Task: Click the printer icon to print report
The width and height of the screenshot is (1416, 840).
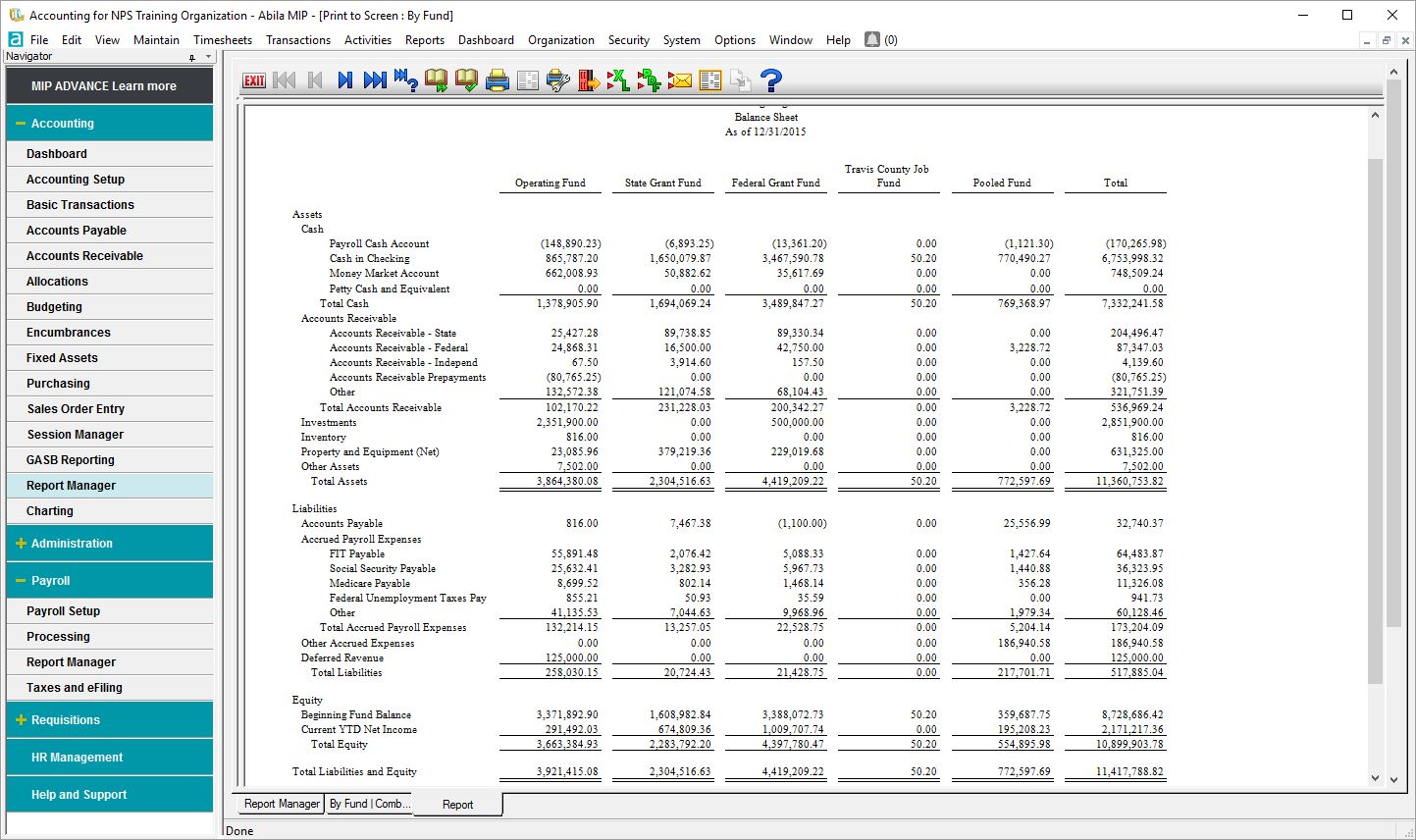Action: 498,80
